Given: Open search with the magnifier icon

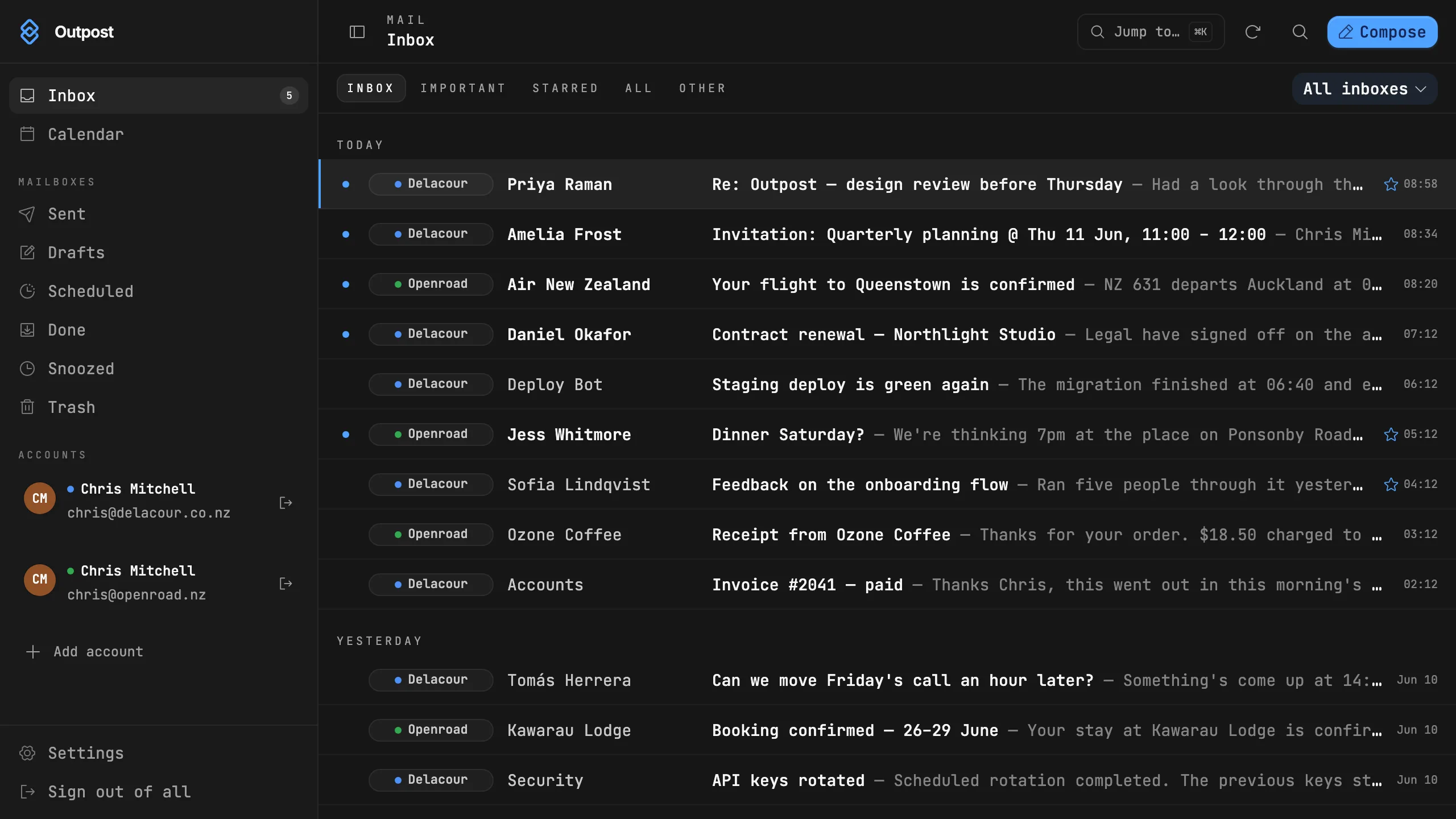Looking at the screenshot, I should [1300, 32].
